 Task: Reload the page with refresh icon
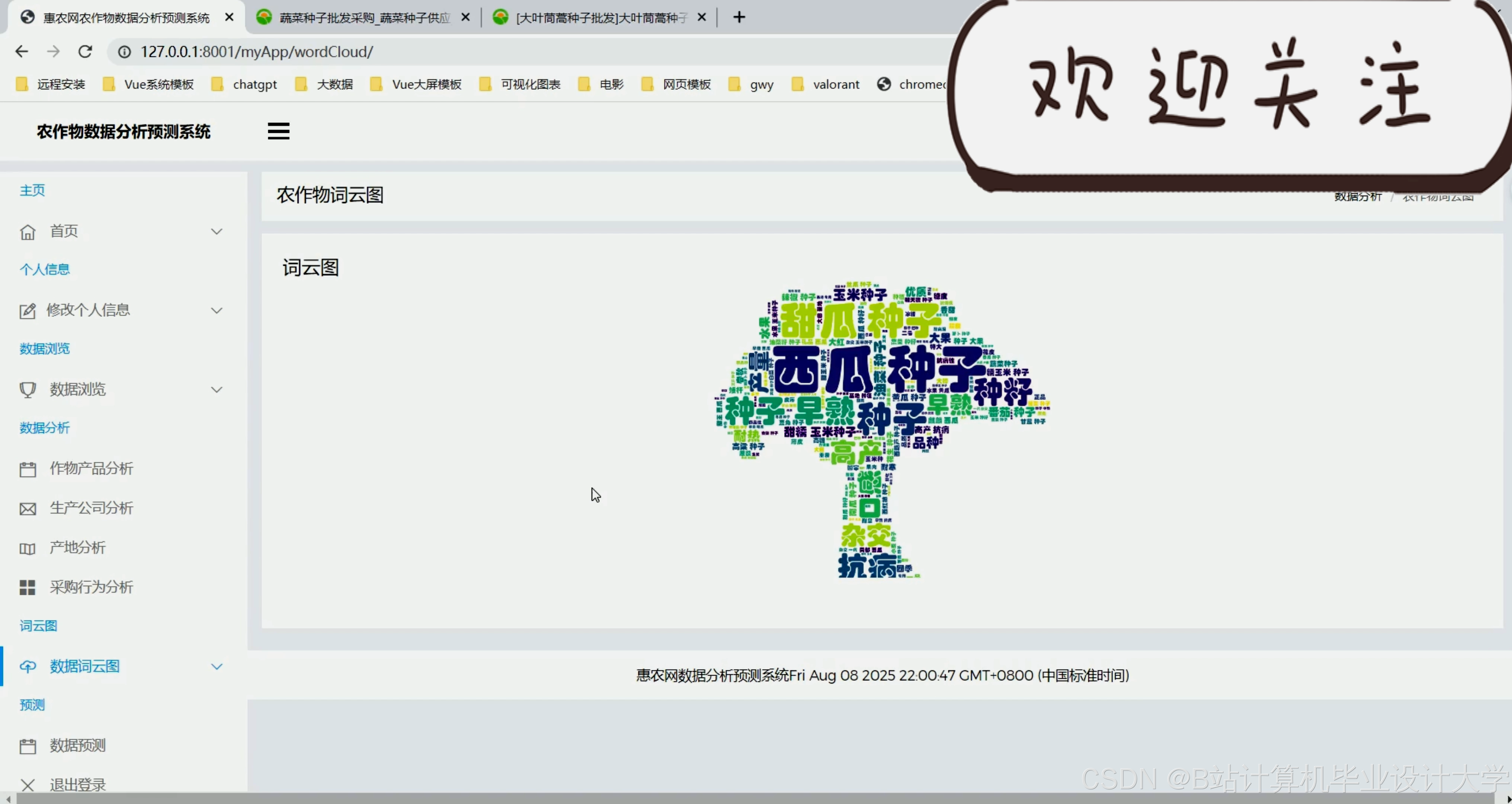(85, 52)
